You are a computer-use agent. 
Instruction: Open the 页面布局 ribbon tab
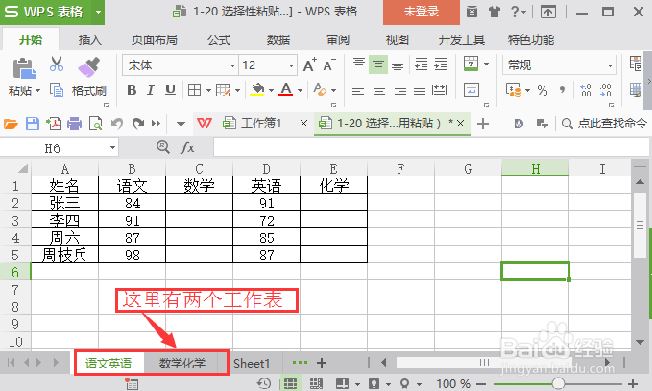point(154,40)
